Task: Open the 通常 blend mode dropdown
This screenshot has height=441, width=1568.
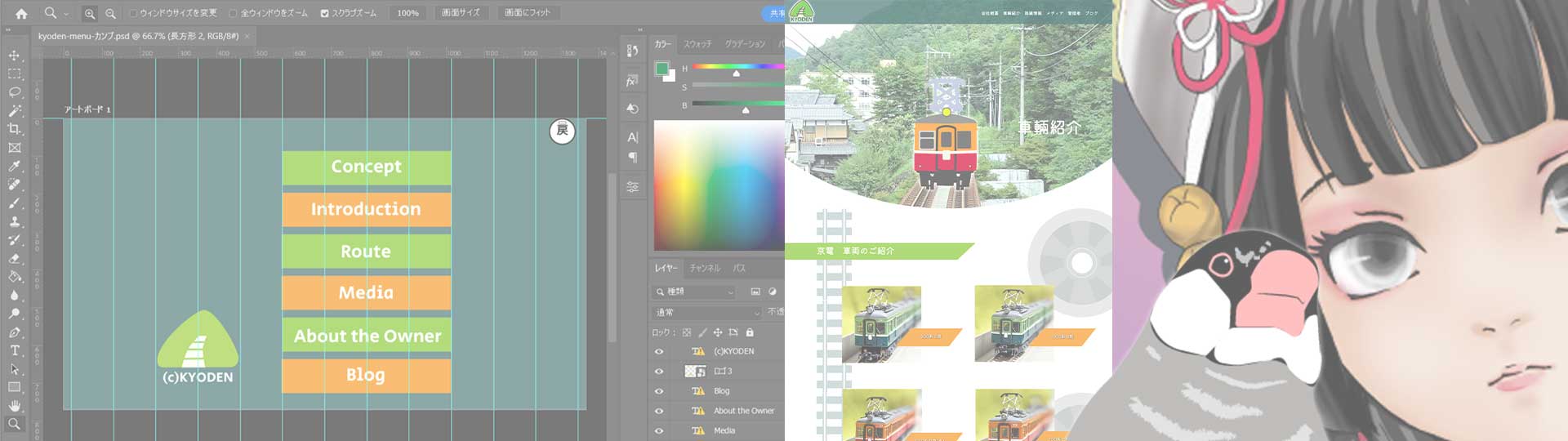Action: pos(707,312)
